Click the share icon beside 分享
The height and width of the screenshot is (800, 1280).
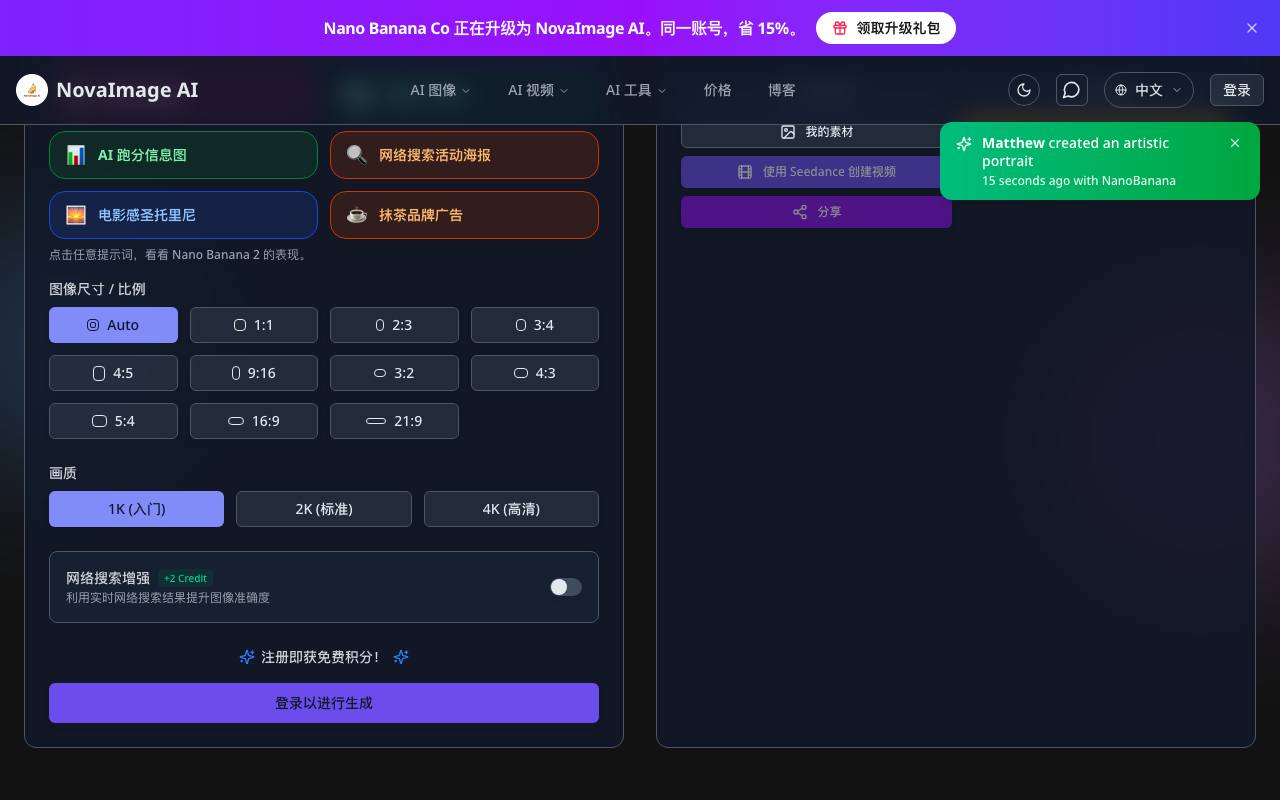[x=800, y=212]
